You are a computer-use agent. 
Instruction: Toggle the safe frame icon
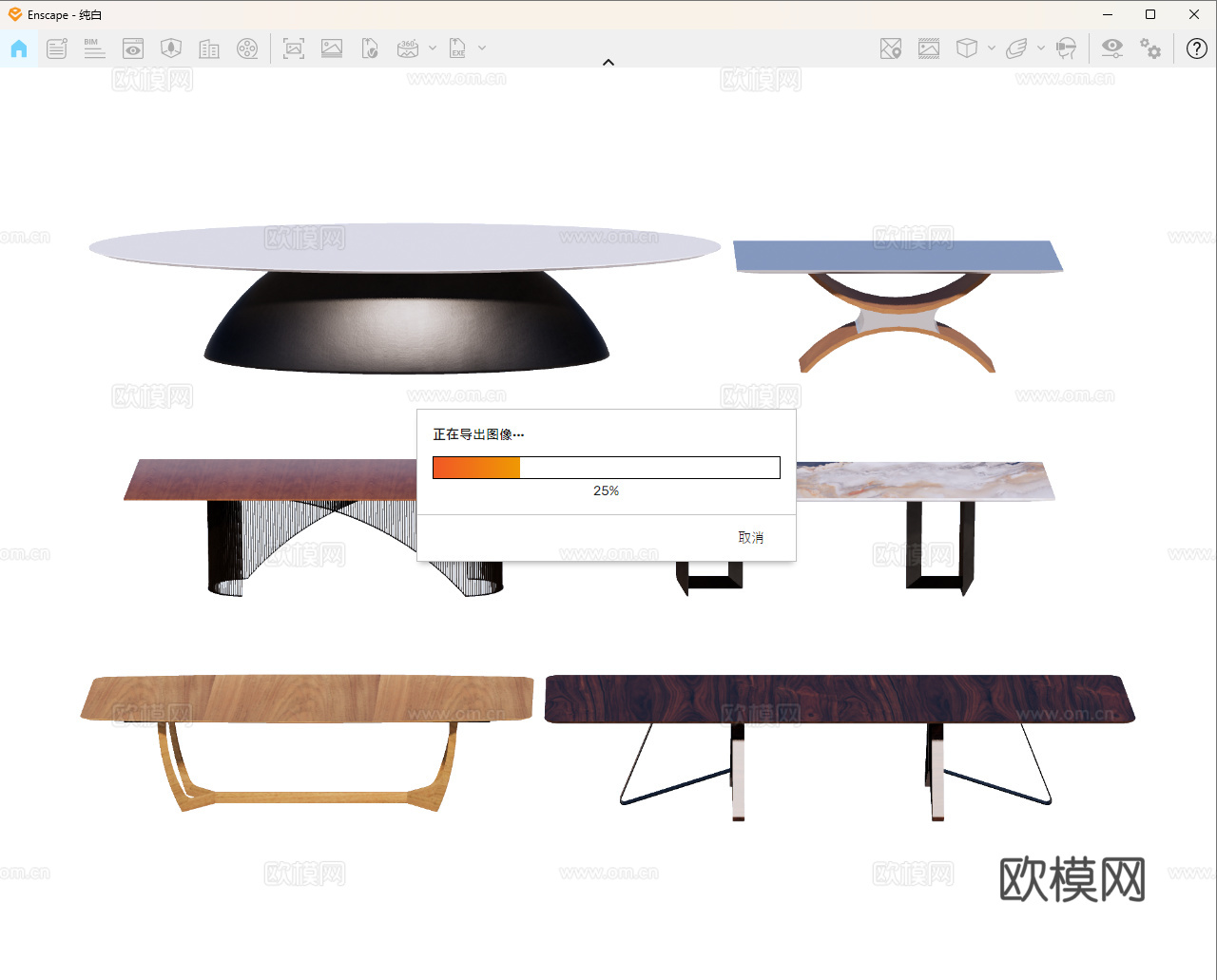pyautogui.click(x=929, y=48)
